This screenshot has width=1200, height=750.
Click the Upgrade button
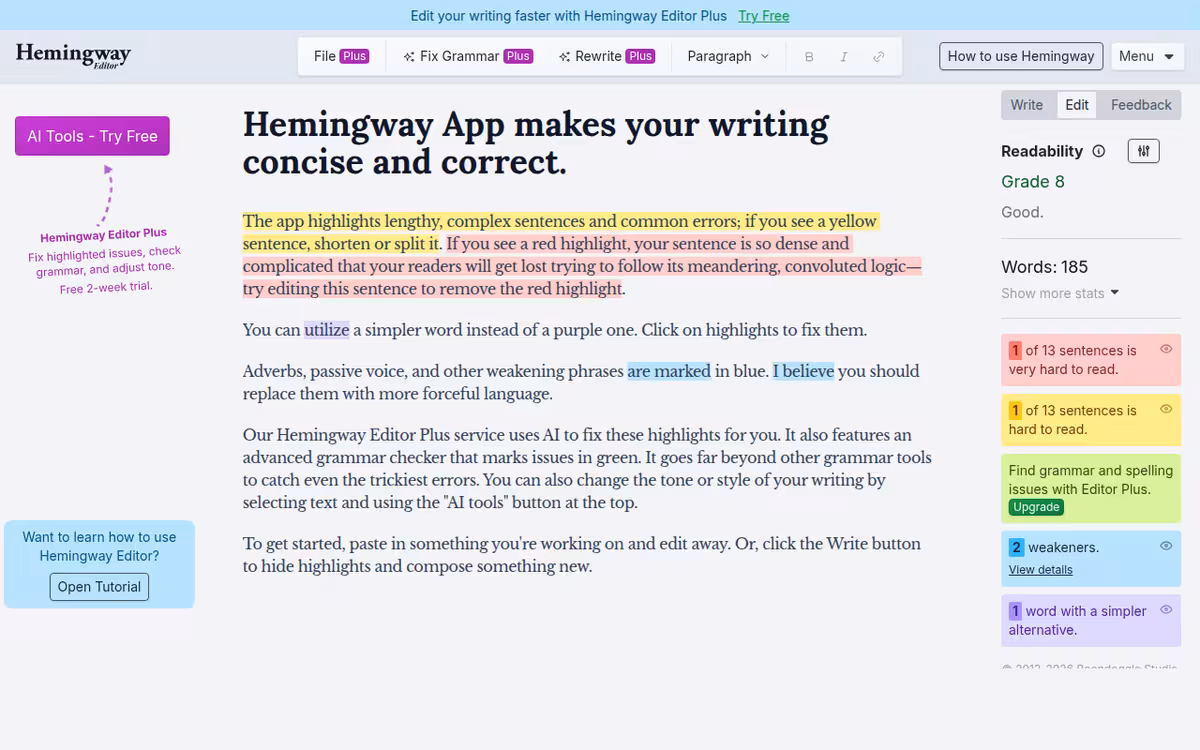[x=1036, y=507]
